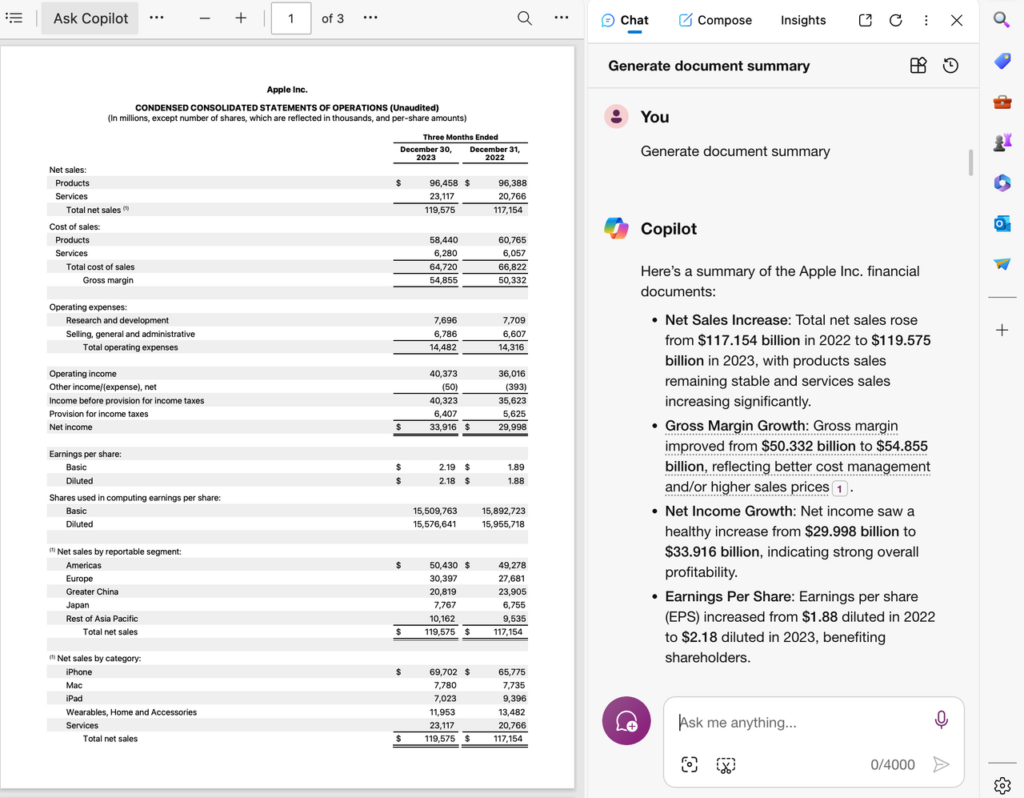This screenshot has width=1024, height=798.
Task: Activate the microphone voice input icon
Action: click(x=941, y=720)
